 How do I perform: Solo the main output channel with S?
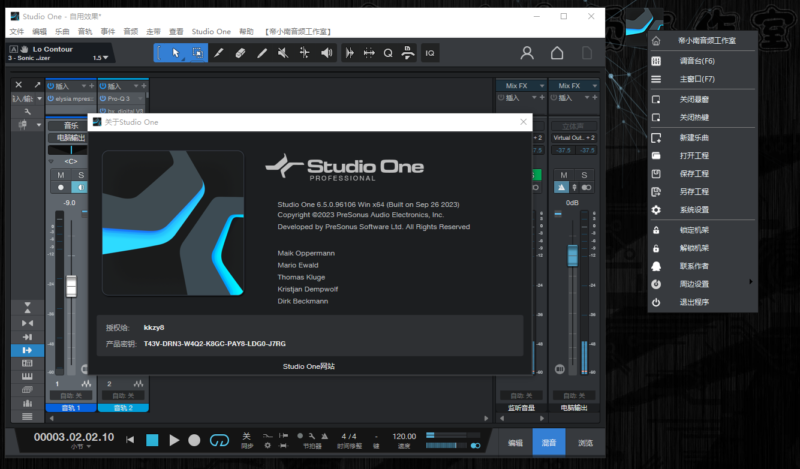tap(585, 175)
